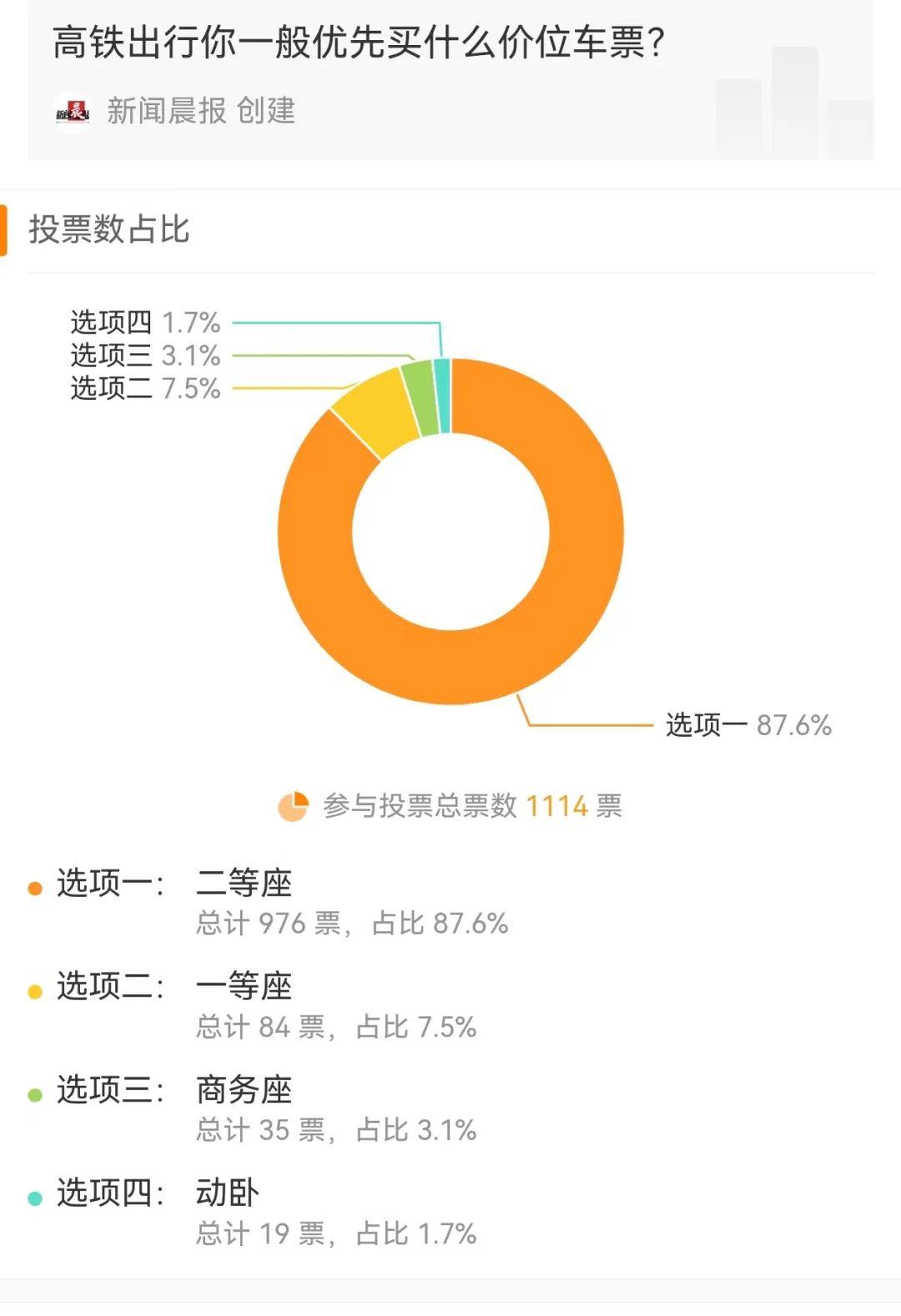Click the green donut chart segment

pos(420,397)
